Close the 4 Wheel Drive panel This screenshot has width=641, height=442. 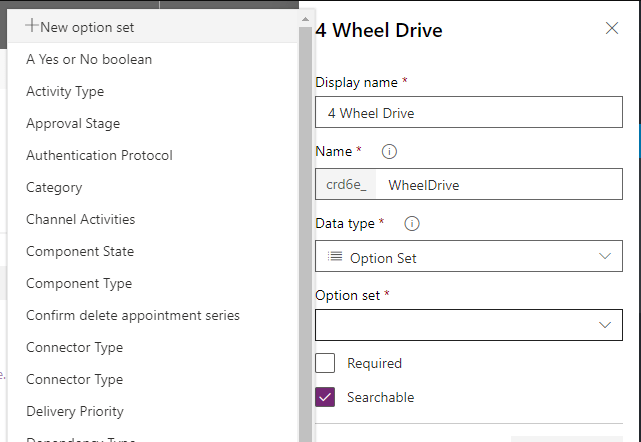click(x=612, y=28)
